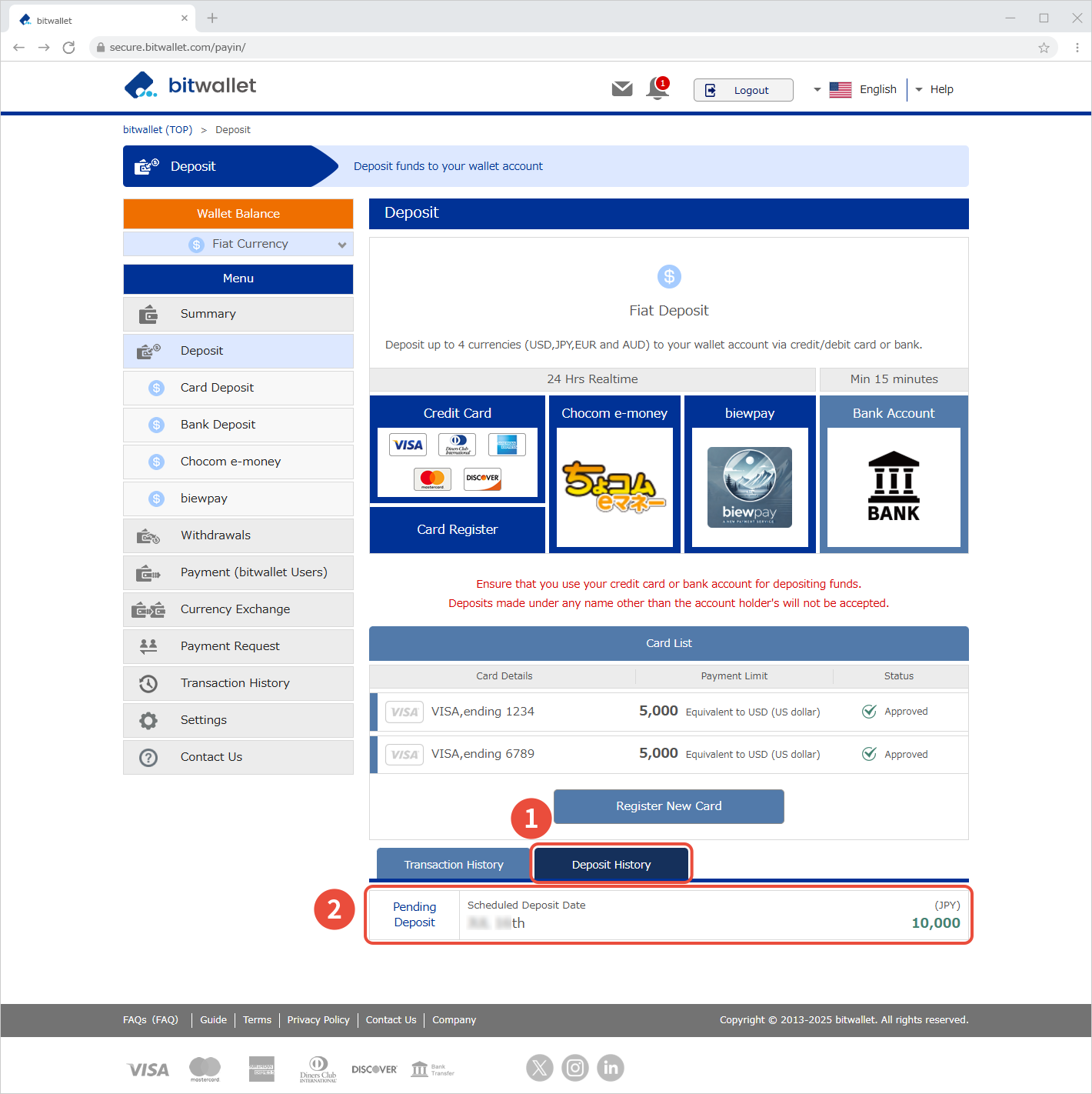Viewport: 1092px width, 1094px height.
Task: Expand the Help dropdown menu
Action: click(934, 89)
